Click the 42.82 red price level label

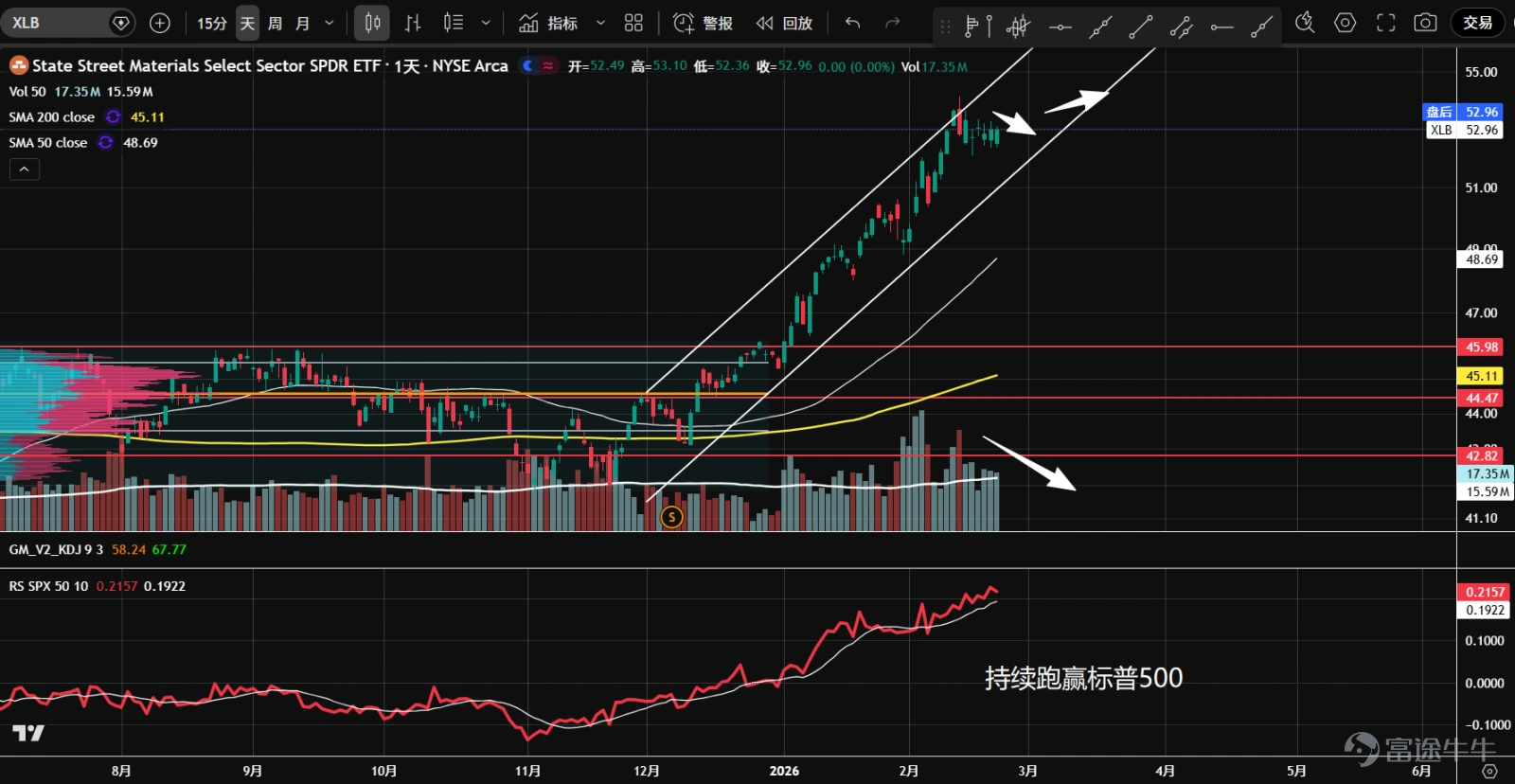click(1482, 455)
